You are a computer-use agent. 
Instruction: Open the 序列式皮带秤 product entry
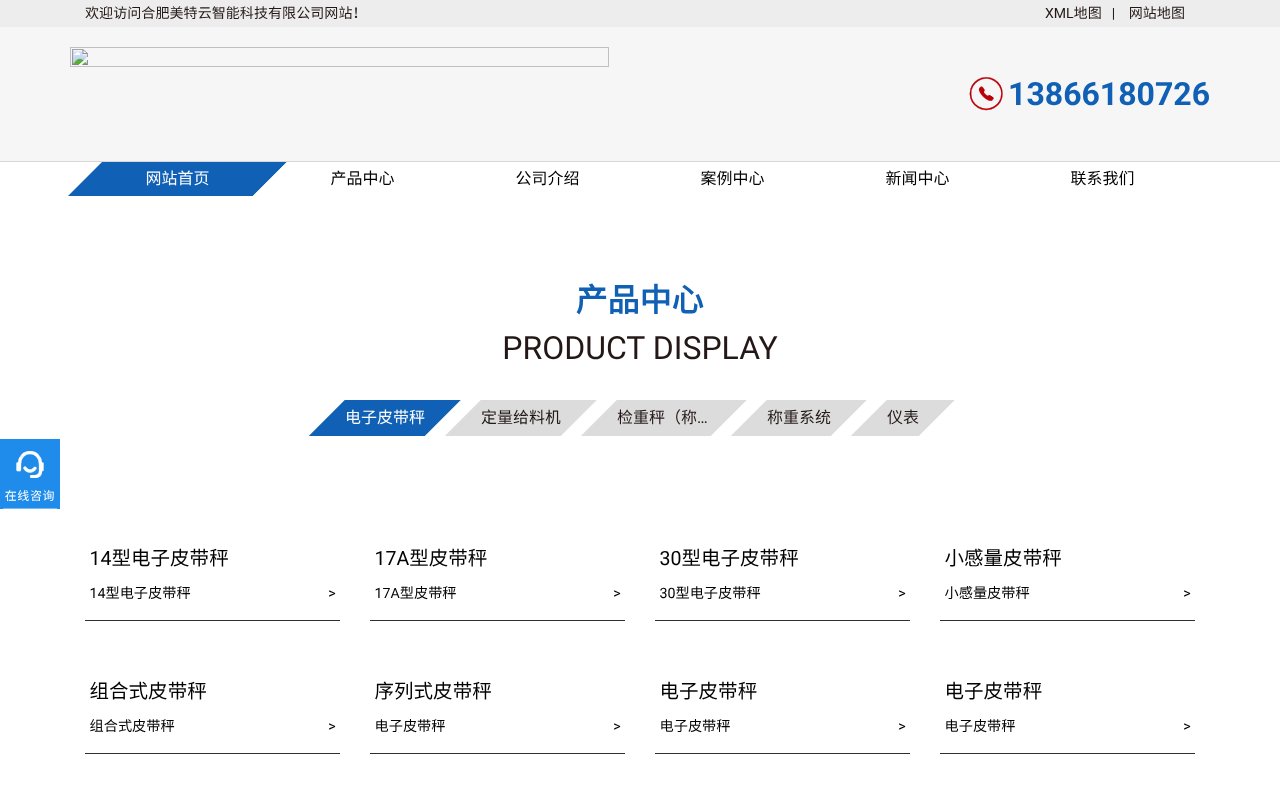click(433, 691)
